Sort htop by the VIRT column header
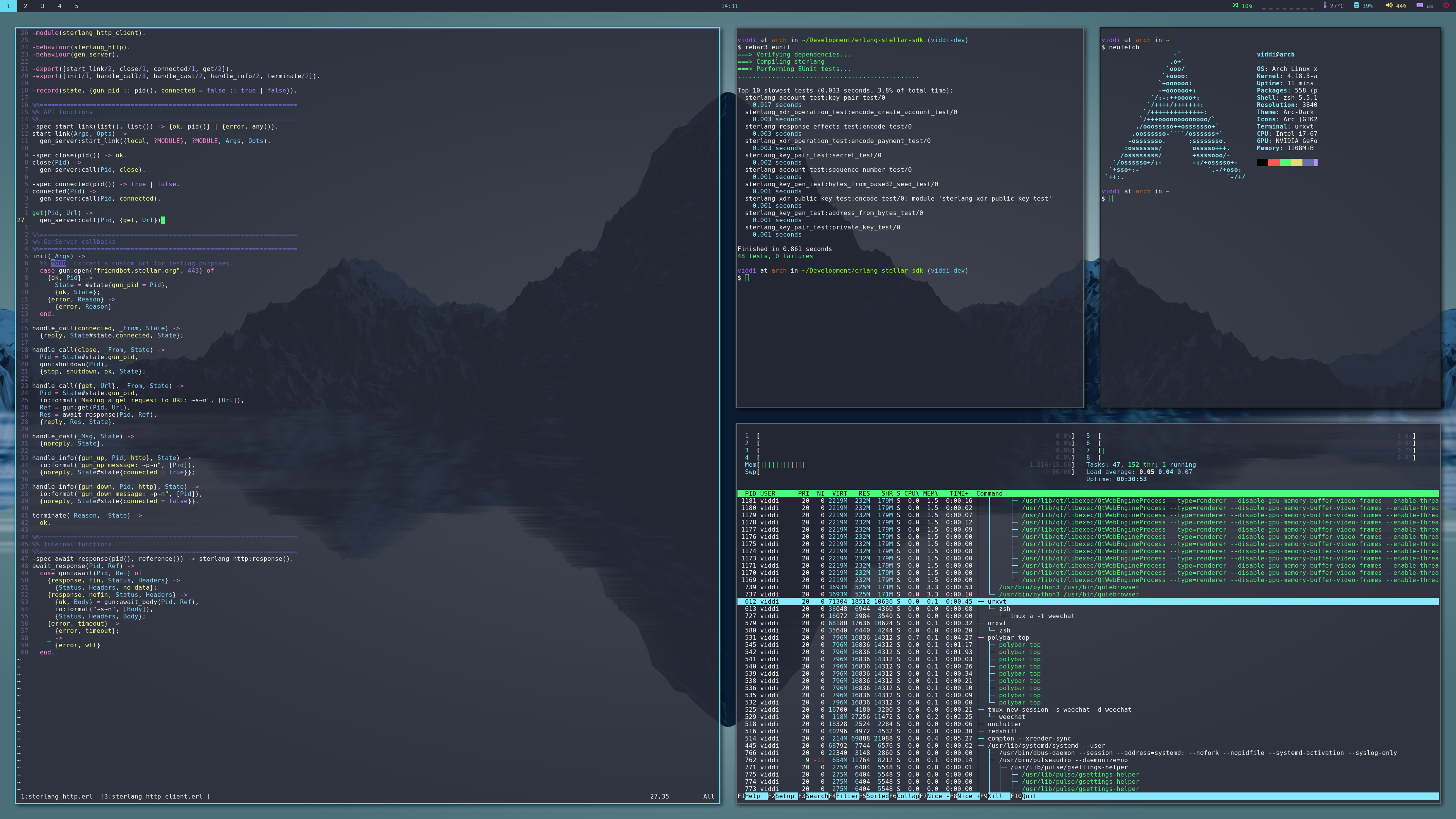1456x819 pixels. [x=839, y=493]
